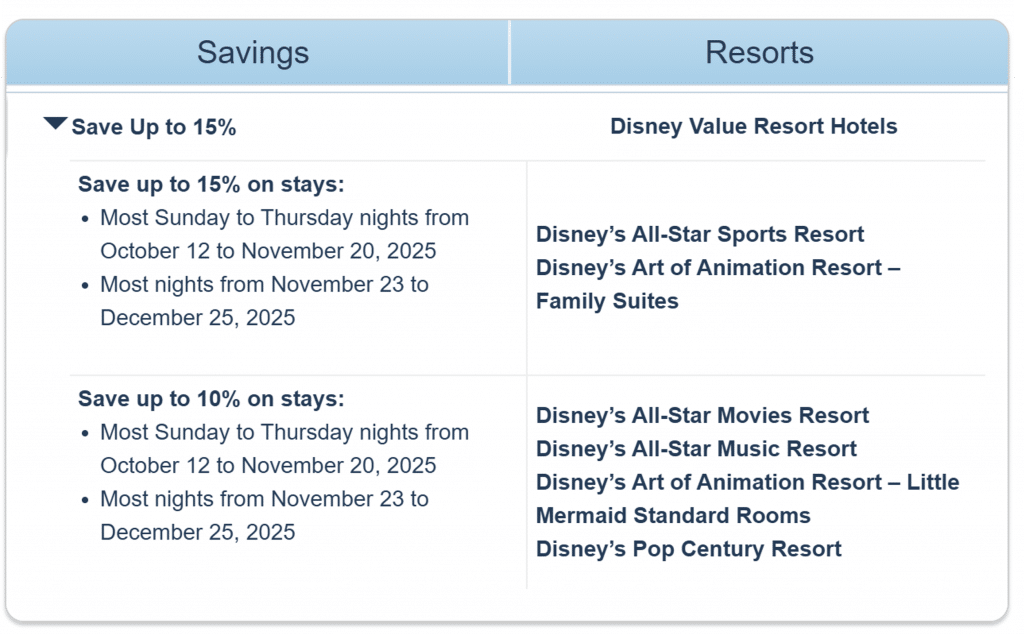Open Art of Animation Family Suites link
This screenshot has height=636, width=1024.
pyautogui.click(x=718, y=284)
